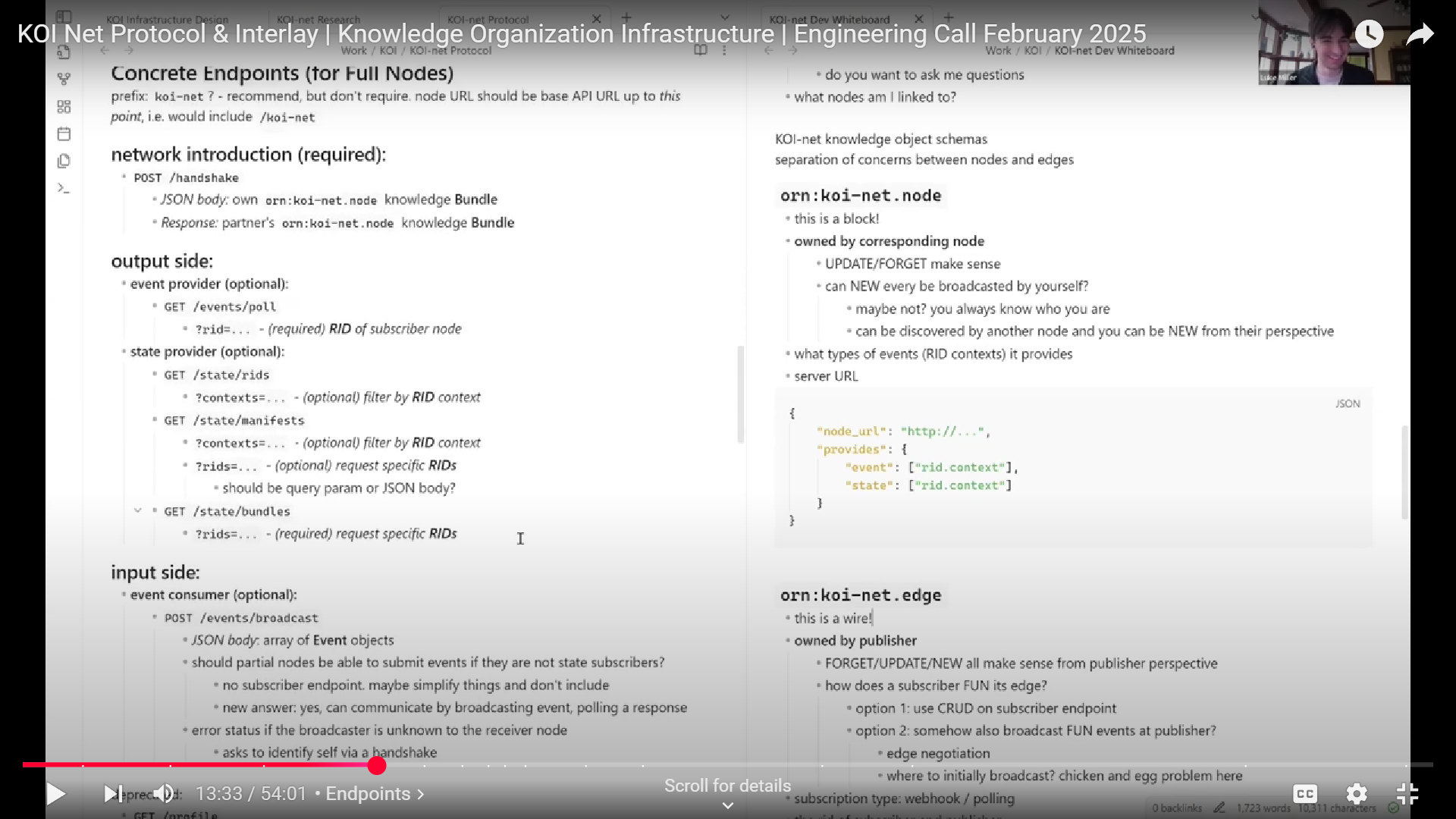Open the terminal icon in the sidebar
This screenshot has width=1456, height=819.
click(x=64, y=188)
